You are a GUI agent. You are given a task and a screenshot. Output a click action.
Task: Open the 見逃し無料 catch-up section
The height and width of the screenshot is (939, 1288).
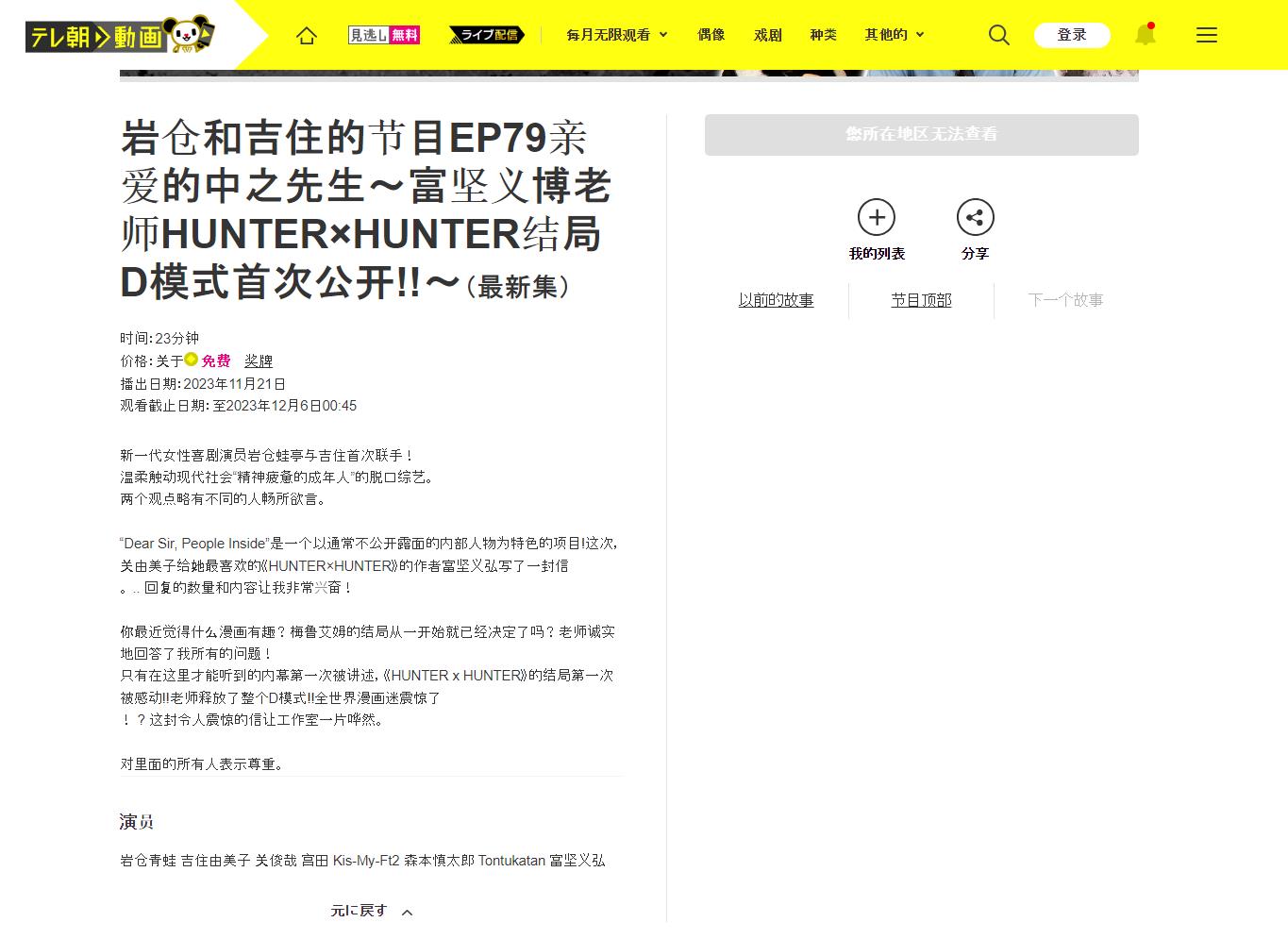click(384, 35)
